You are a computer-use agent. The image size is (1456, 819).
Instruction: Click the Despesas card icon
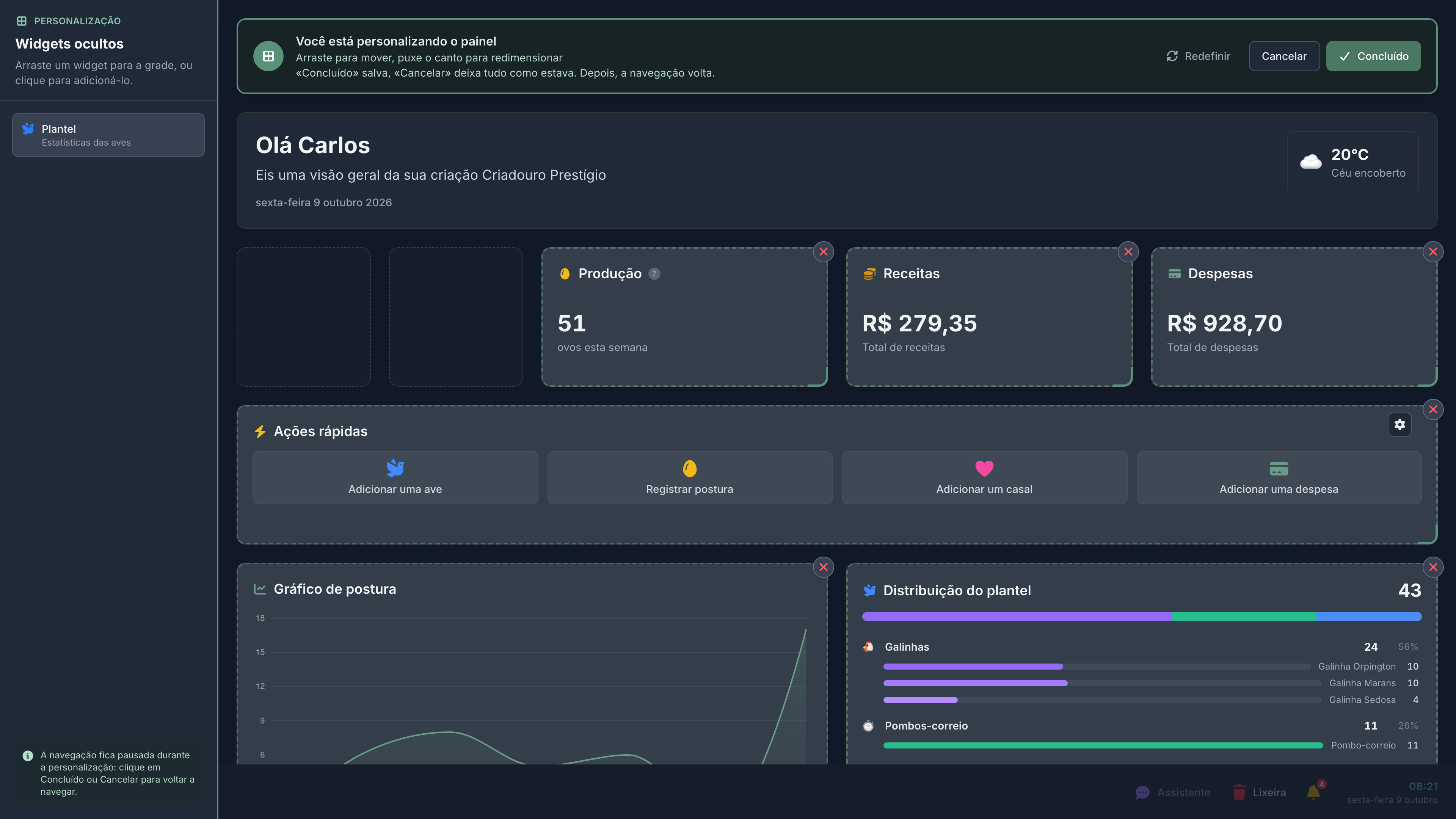[1174, 273]
